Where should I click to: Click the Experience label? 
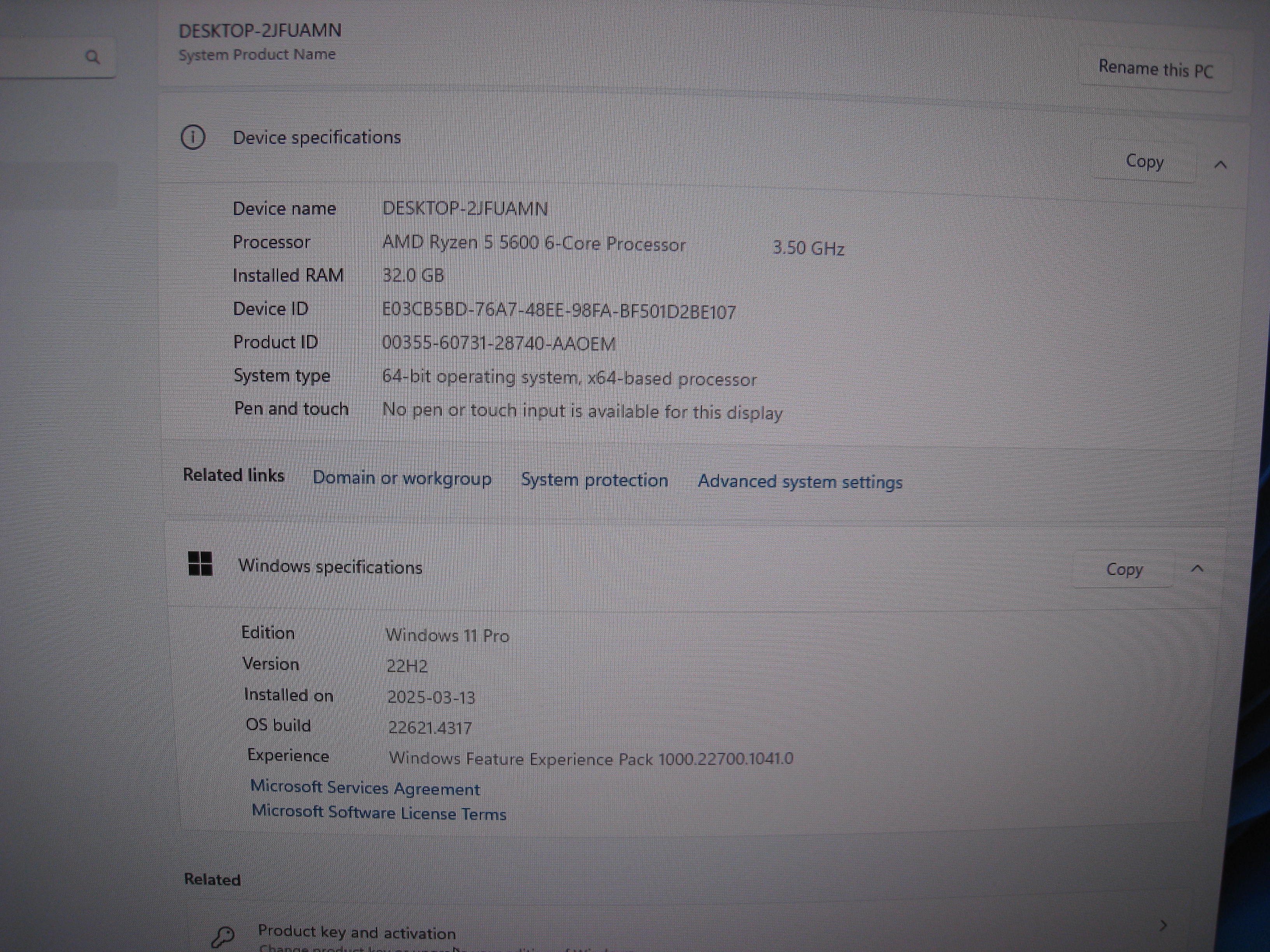[x=288, y=756]
